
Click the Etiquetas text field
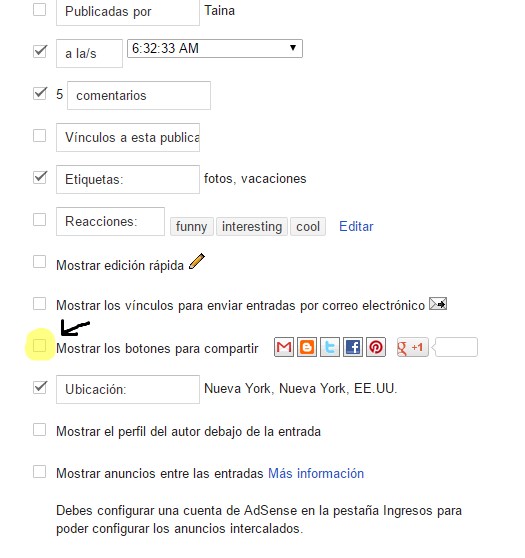pos(128,179)
